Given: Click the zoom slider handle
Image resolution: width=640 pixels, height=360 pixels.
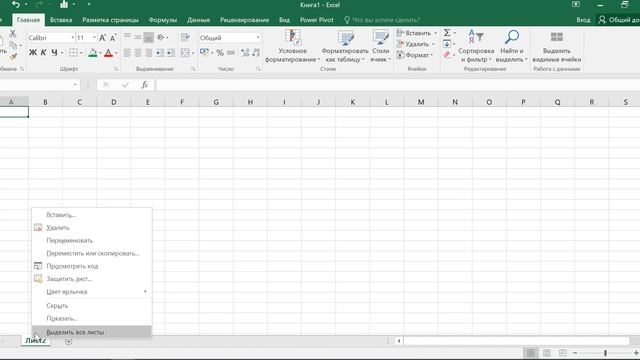Looking at the screenshot, I should tap(605, 353).
